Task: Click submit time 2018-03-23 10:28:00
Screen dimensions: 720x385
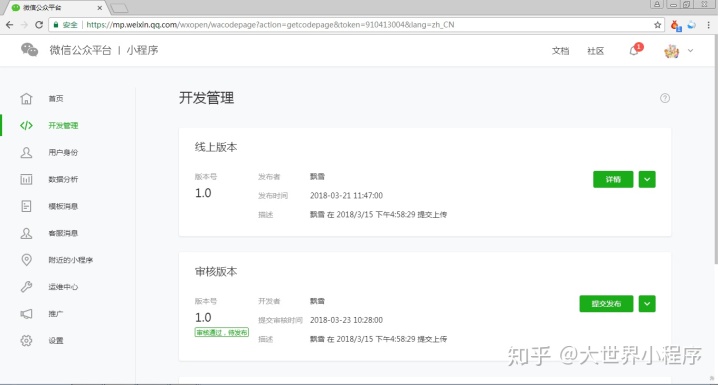Action: 346,320
